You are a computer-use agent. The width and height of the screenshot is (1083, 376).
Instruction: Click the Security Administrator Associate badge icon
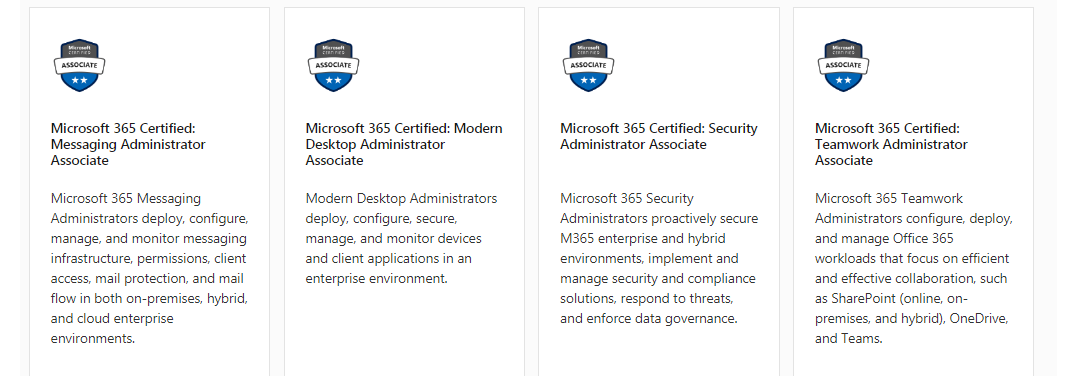click(588, 65)
